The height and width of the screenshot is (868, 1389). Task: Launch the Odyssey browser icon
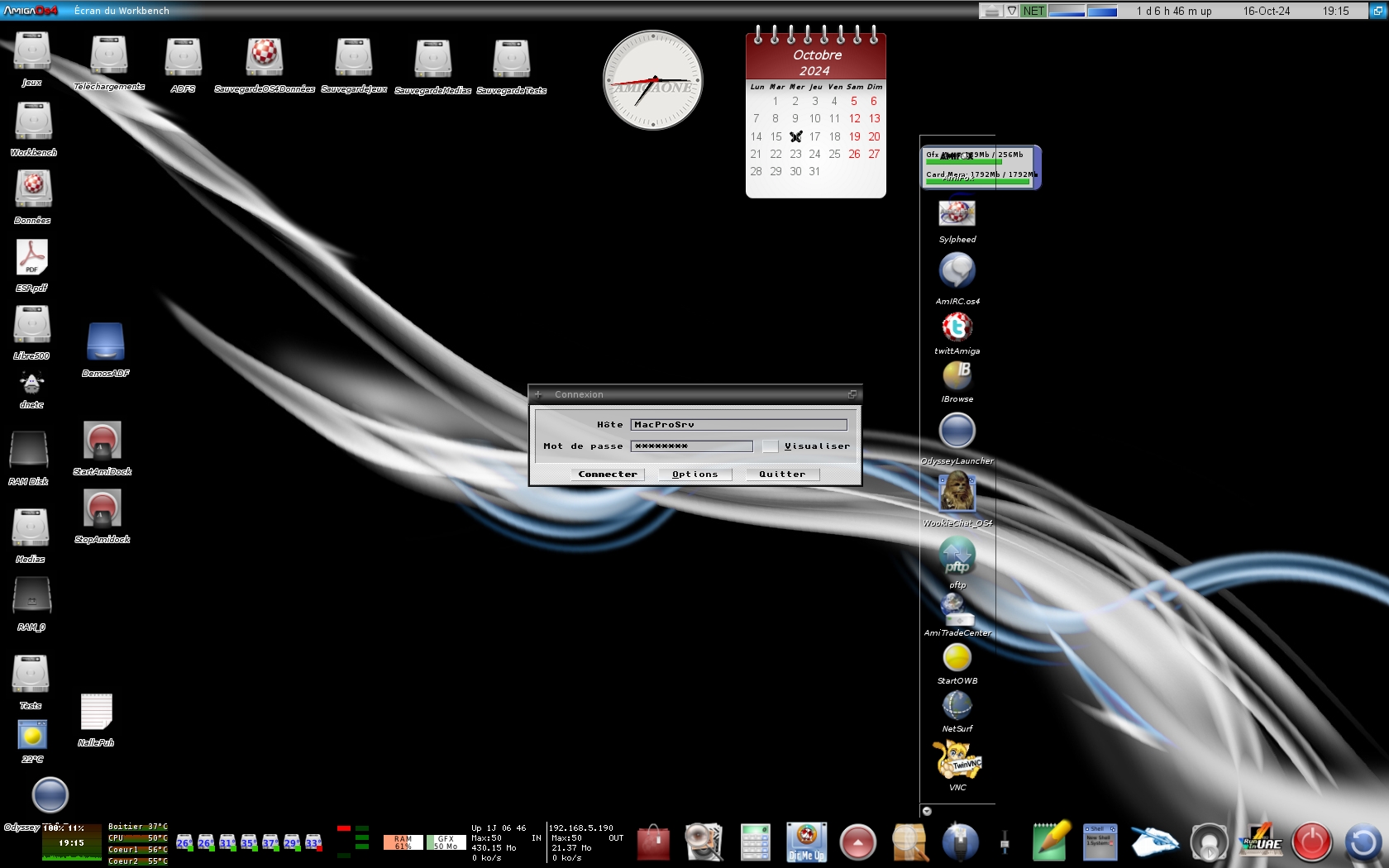point(50,795)
